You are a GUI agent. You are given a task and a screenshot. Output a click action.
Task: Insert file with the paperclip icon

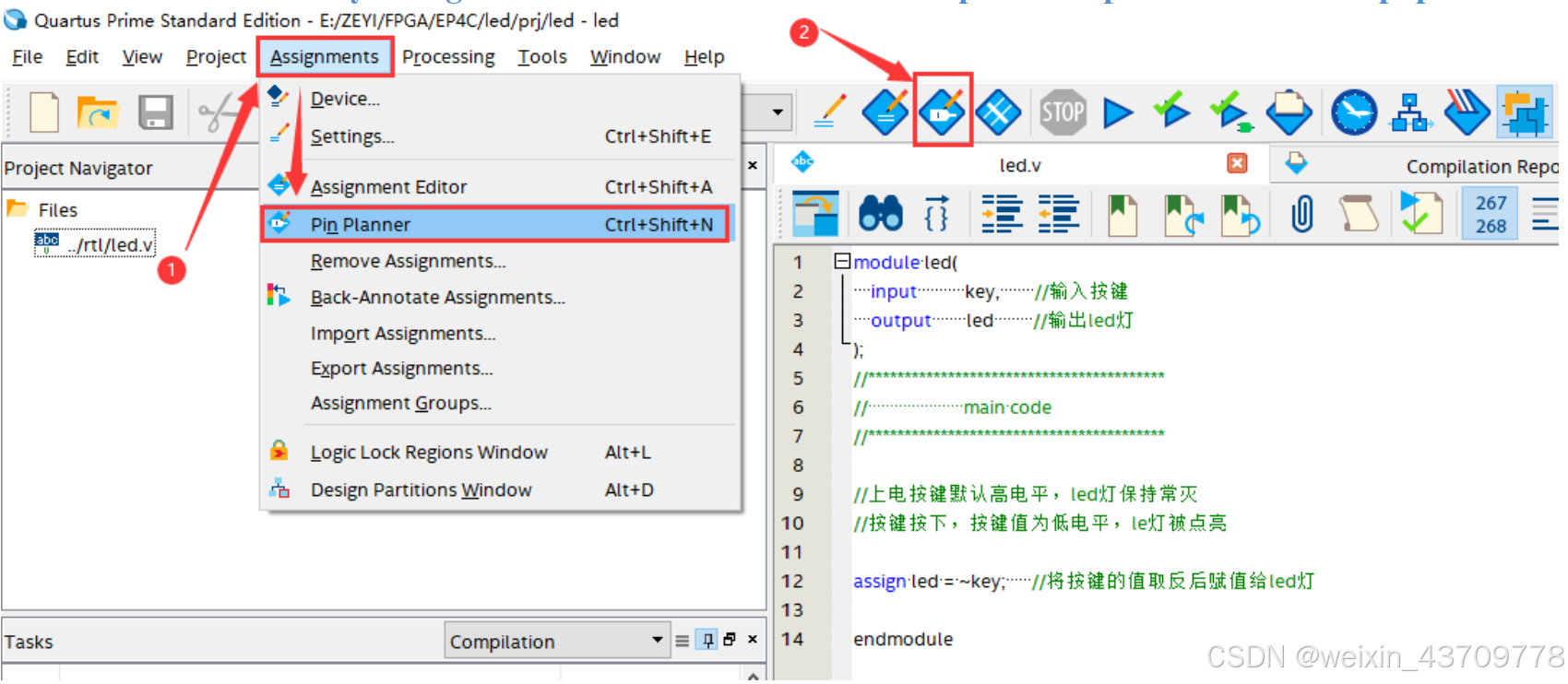point(1301,214)
